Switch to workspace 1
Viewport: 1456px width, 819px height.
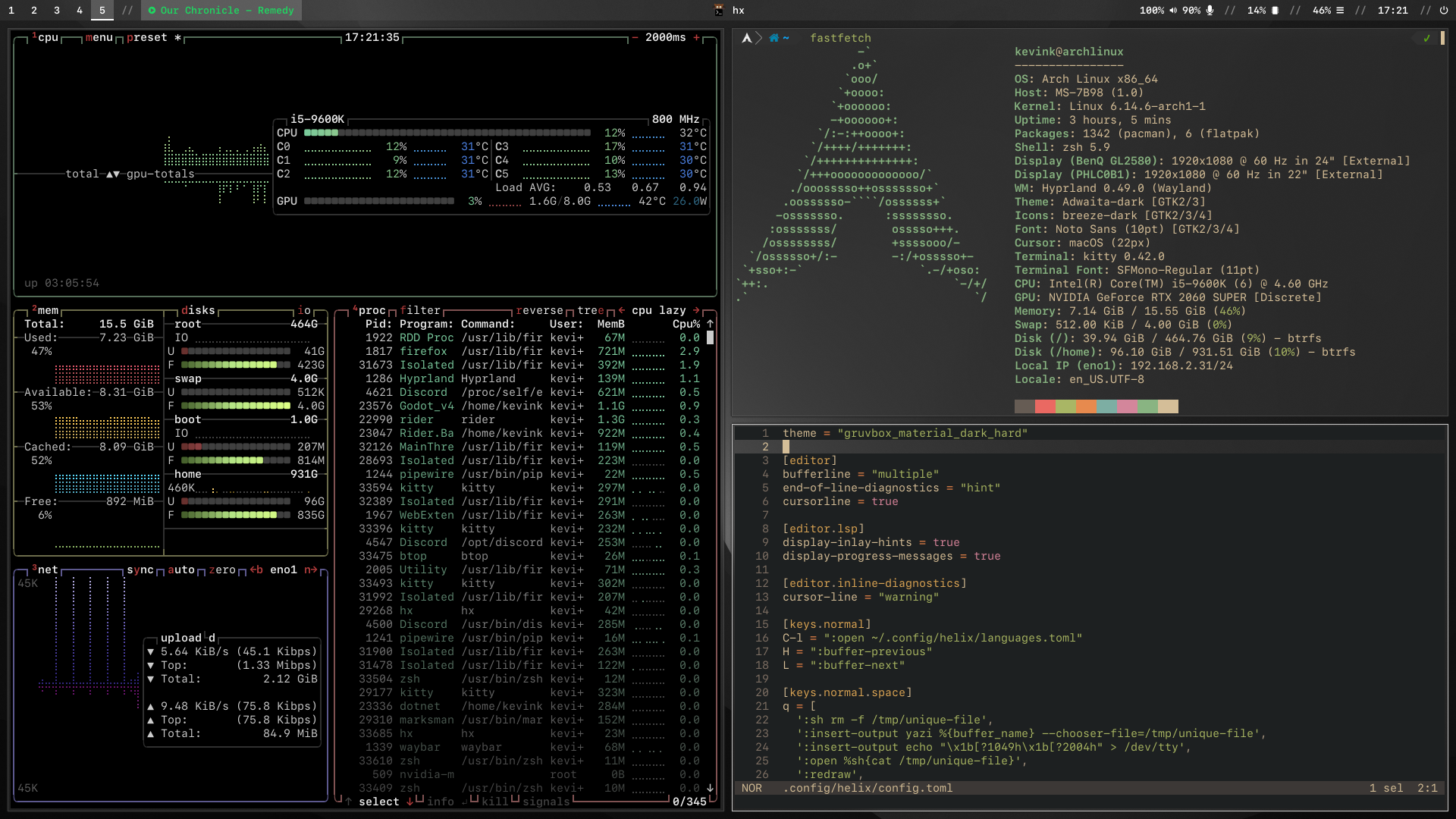coord(11,11)
